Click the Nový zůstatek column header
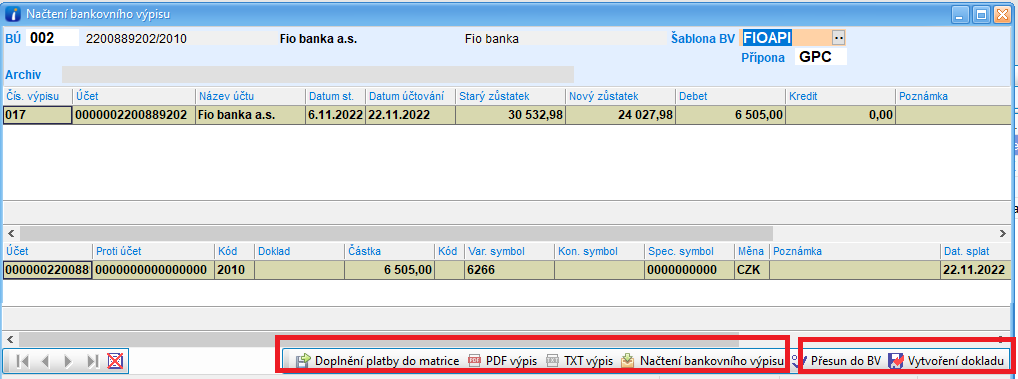1018x379 pixels. pyautogui.click(x=621, y=97)
